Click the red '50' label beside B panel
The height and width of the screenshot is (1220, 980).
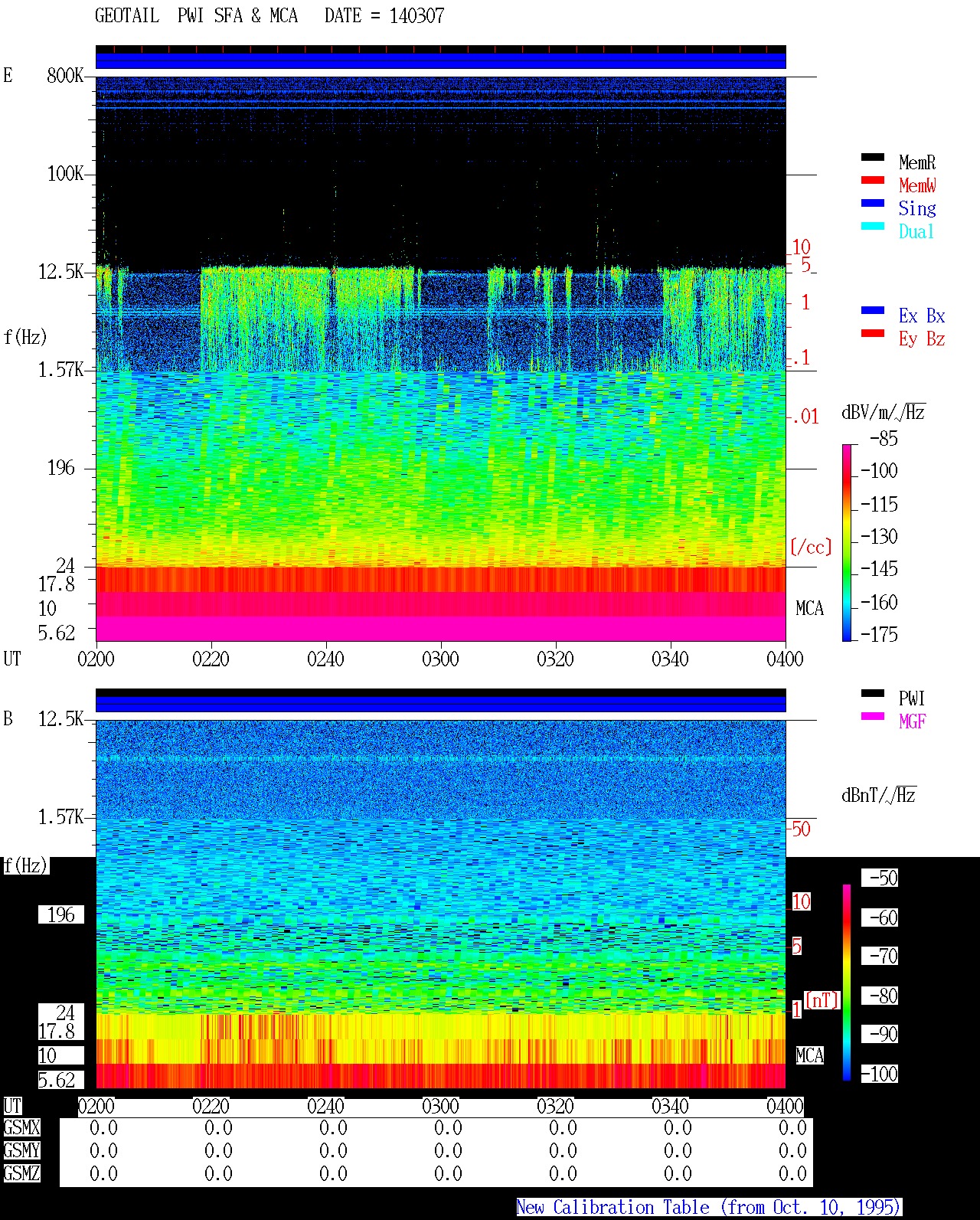[x=801, y=829]
